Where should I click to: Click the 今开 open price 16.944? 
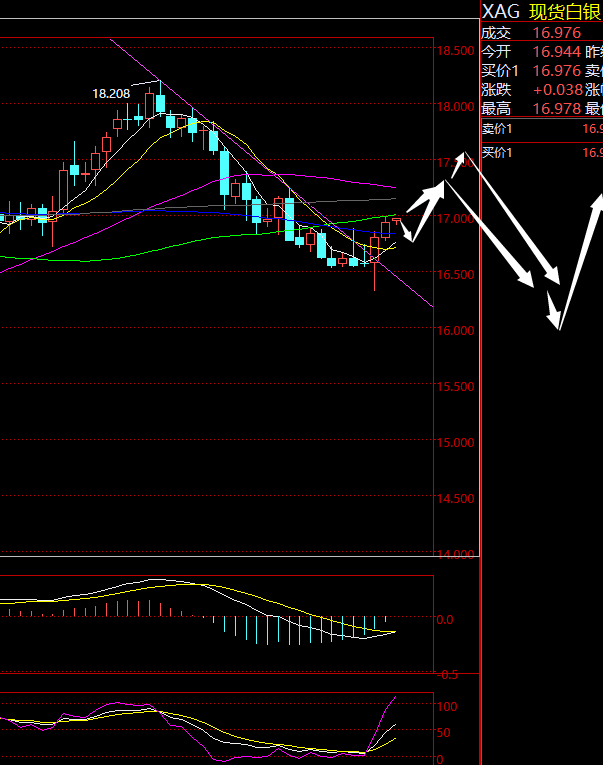[x=556, y=51]
